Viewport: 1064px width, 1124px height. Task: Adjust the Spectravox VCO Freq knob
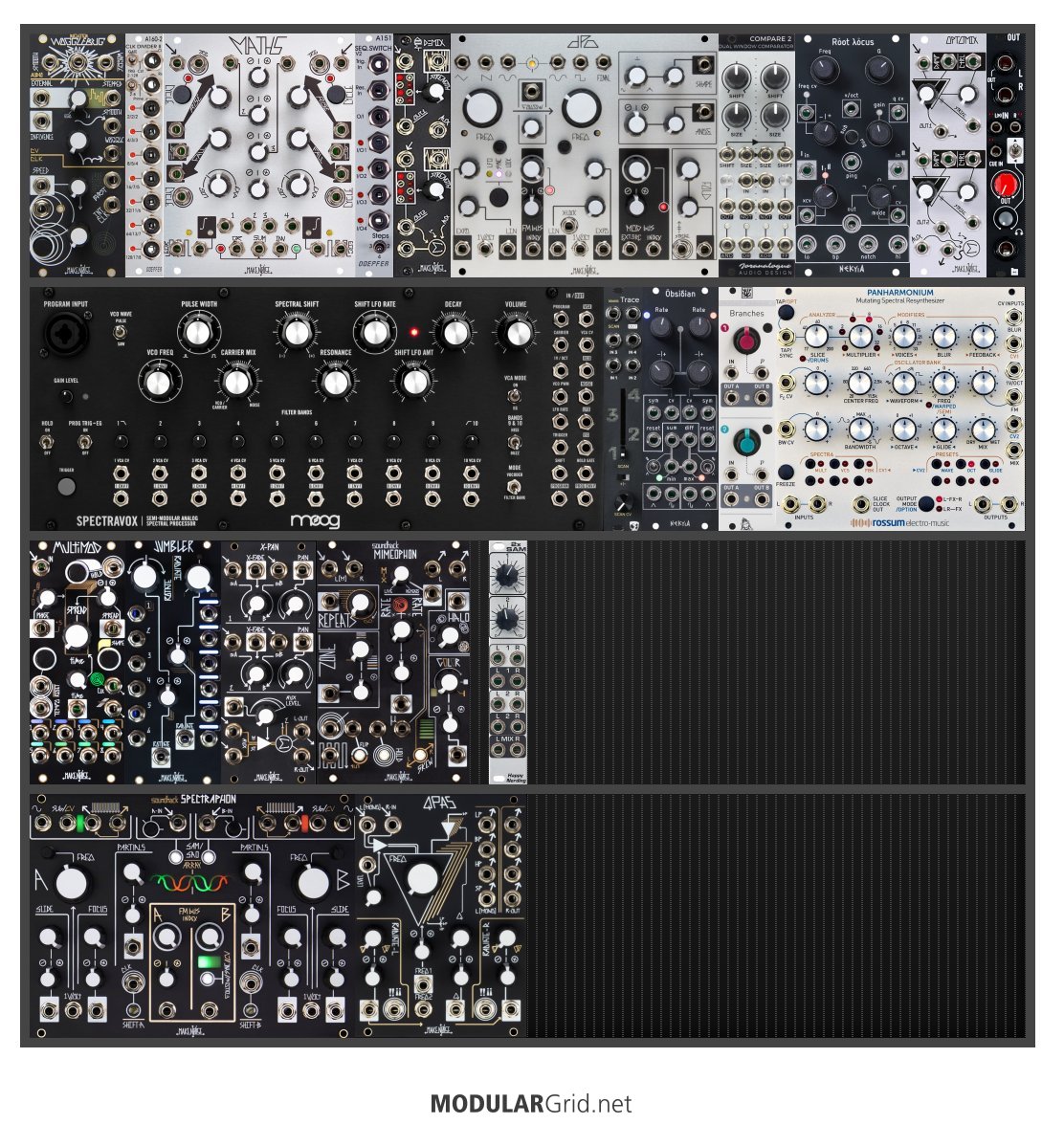pos(158,382)
